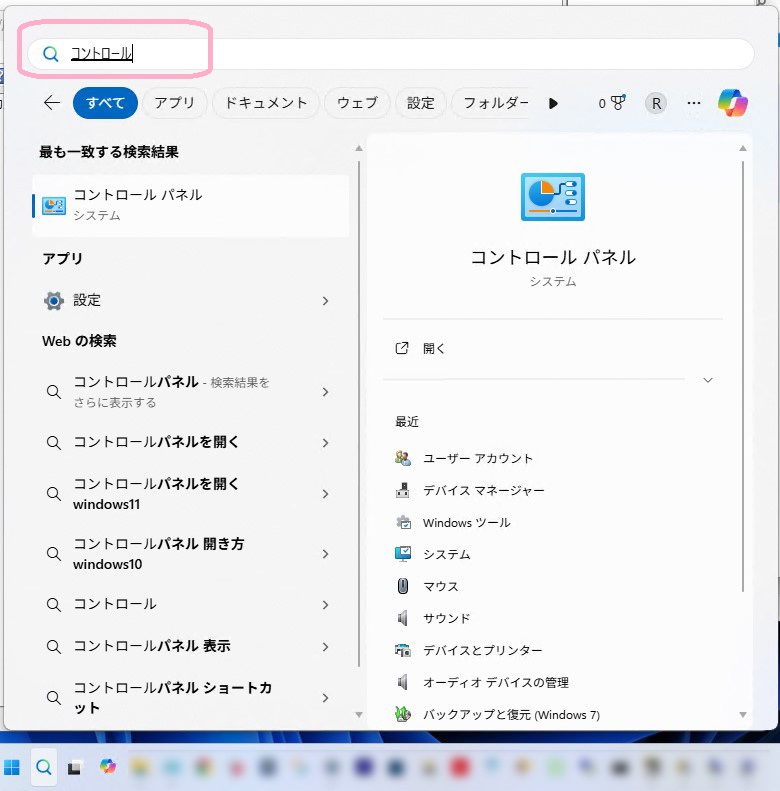Click the search icon beside plain コントロール suggestion
The height and width of the screenshot is (791, 780).
point(54,604)
